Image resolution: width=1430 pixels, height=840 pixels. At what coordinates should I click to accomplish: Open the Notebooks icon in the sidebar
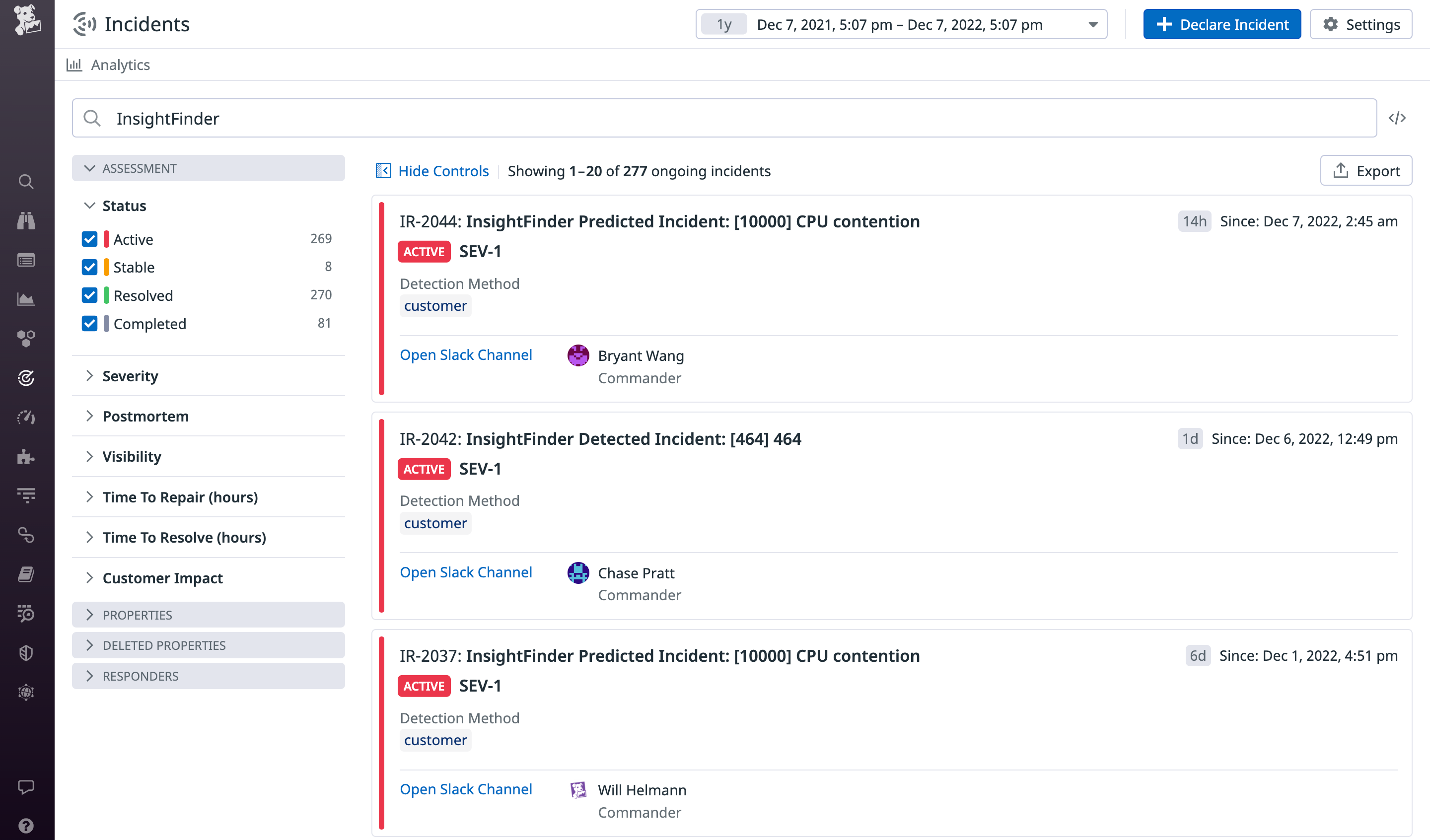(26, 574)
